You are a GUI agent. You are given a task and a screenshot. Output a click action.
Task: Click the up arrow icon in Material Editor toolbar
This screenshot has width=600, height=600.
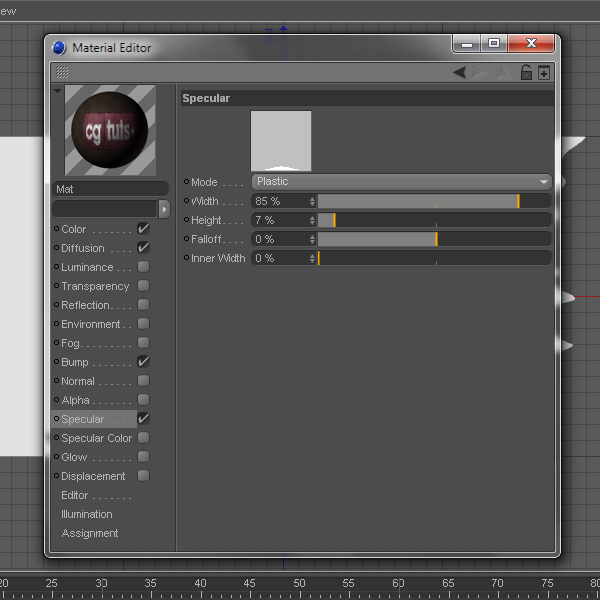click(x=503, y=72)
